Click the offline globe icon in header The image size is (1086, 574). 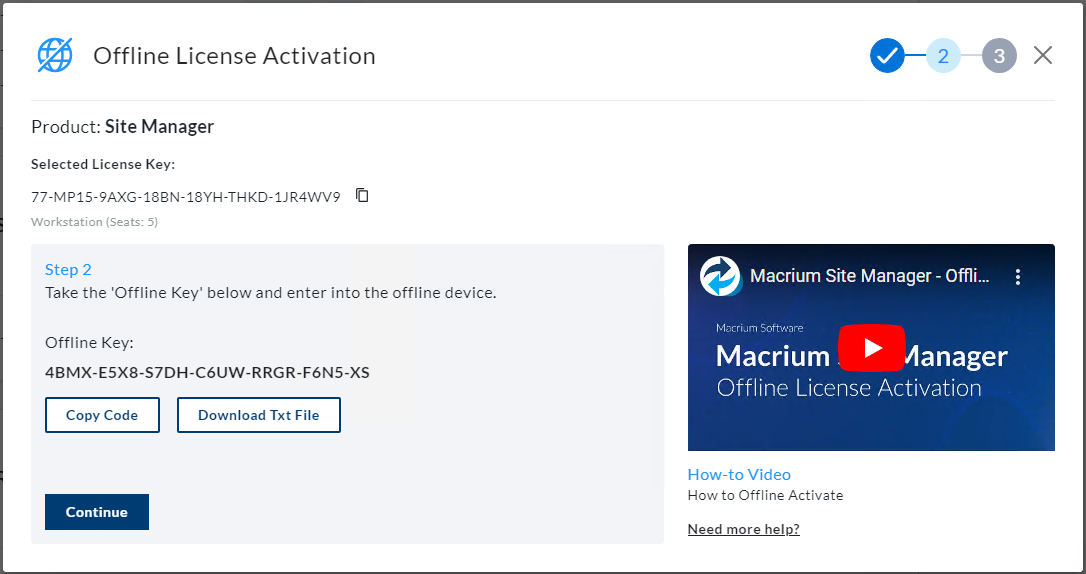pyautogui.click(x=54, y=56)
